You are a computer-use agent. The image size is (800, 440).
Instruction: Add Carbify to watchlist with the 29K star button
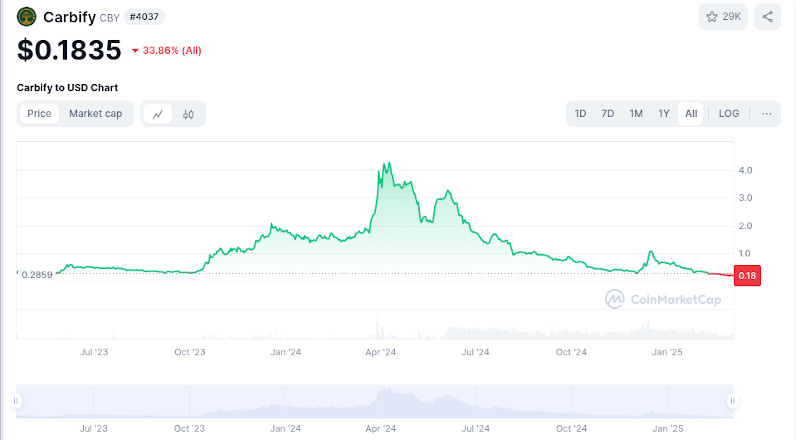tap(723, 17)
